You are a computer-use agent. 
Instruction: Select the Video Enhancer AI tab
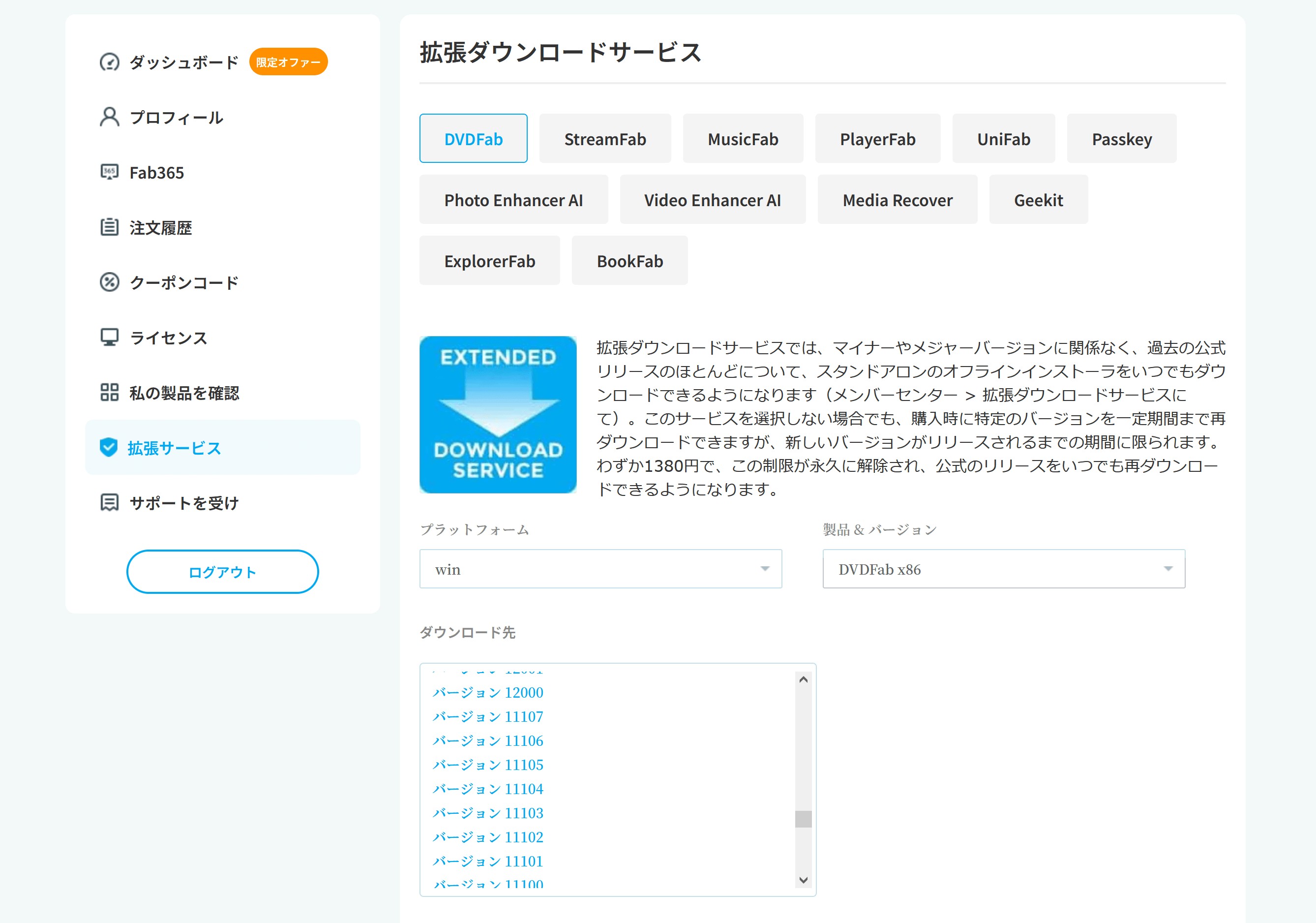[713, 199]
